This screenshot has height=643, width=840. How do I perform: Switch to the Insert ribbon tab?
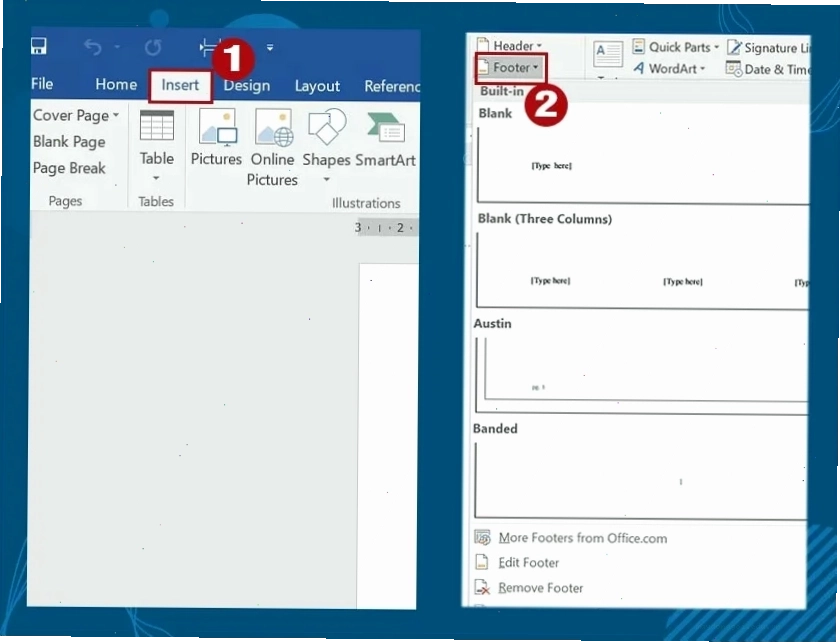(180, 85)
